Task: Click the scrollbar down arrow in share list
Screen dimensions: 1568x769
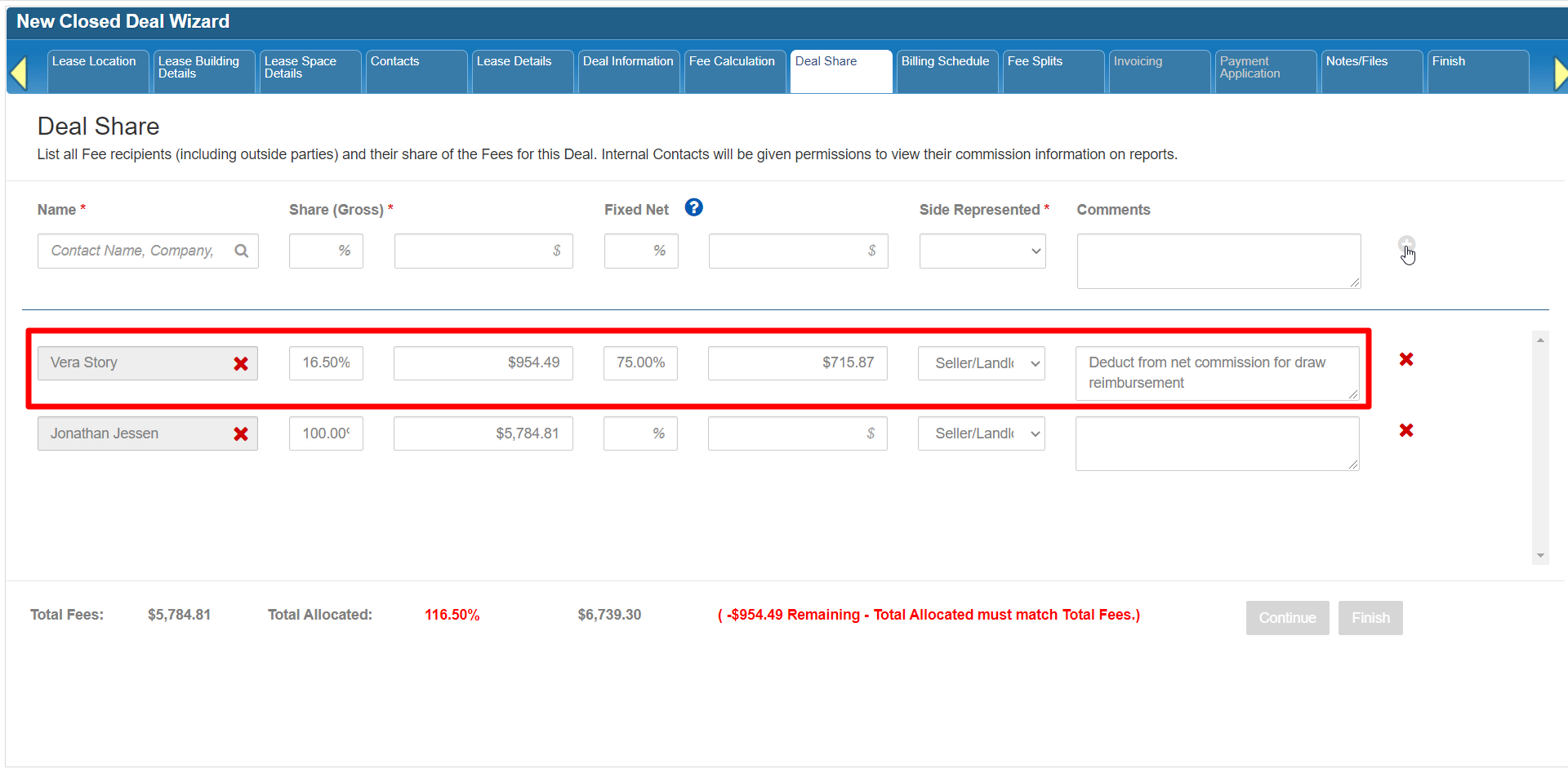Action: (x=1540, y=555)
